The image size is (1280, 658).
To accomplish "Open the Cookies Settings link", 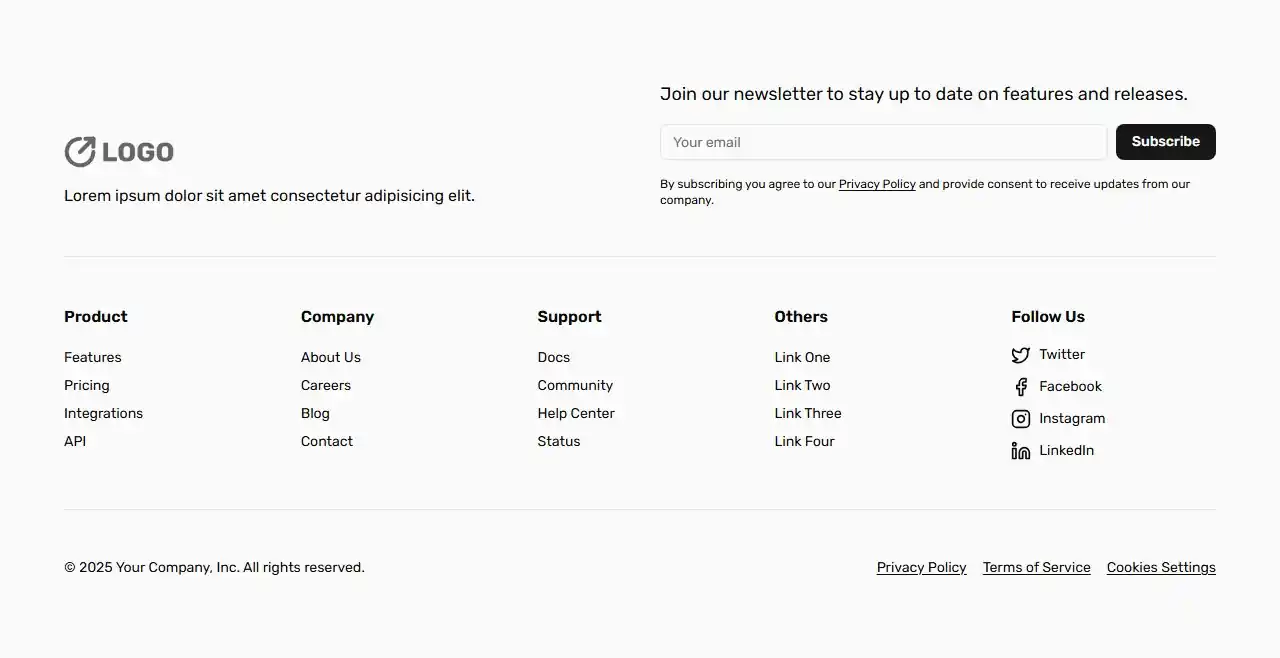I will click(x=1160, y=567).
